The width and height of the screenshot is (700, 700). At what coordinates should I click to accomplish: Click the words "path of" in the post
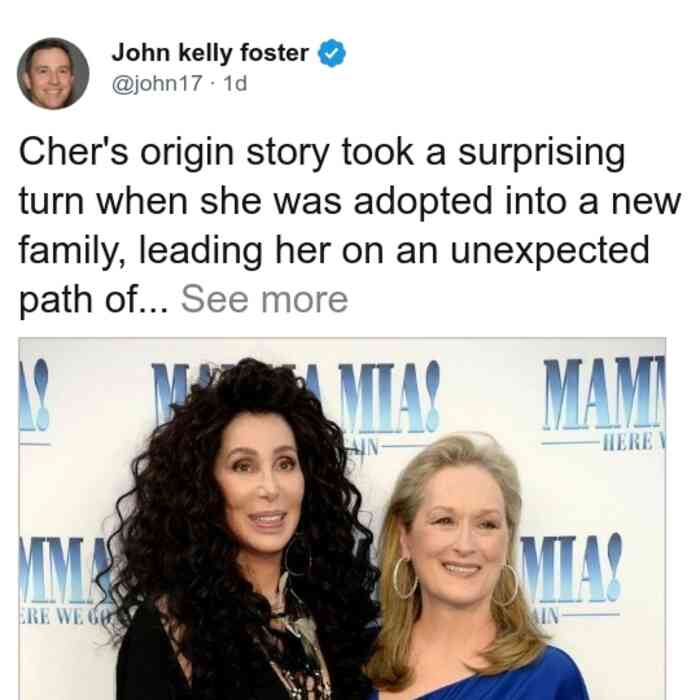[77, 300]
